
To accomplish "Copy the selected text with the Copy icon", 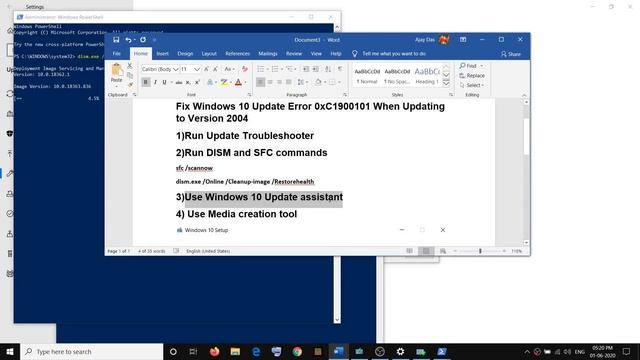I will pos(130,75).
